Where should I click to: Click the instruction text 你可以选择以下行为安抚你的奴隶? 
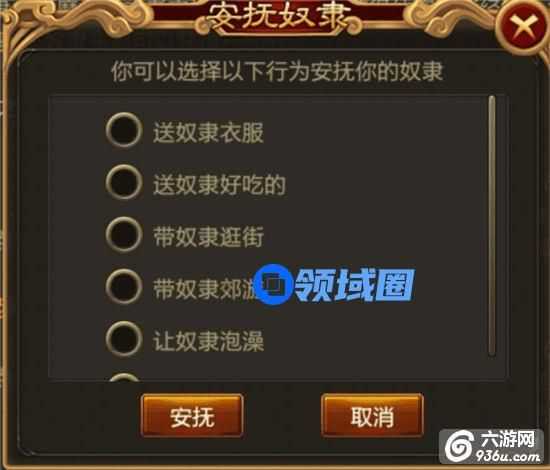point(277,71)
